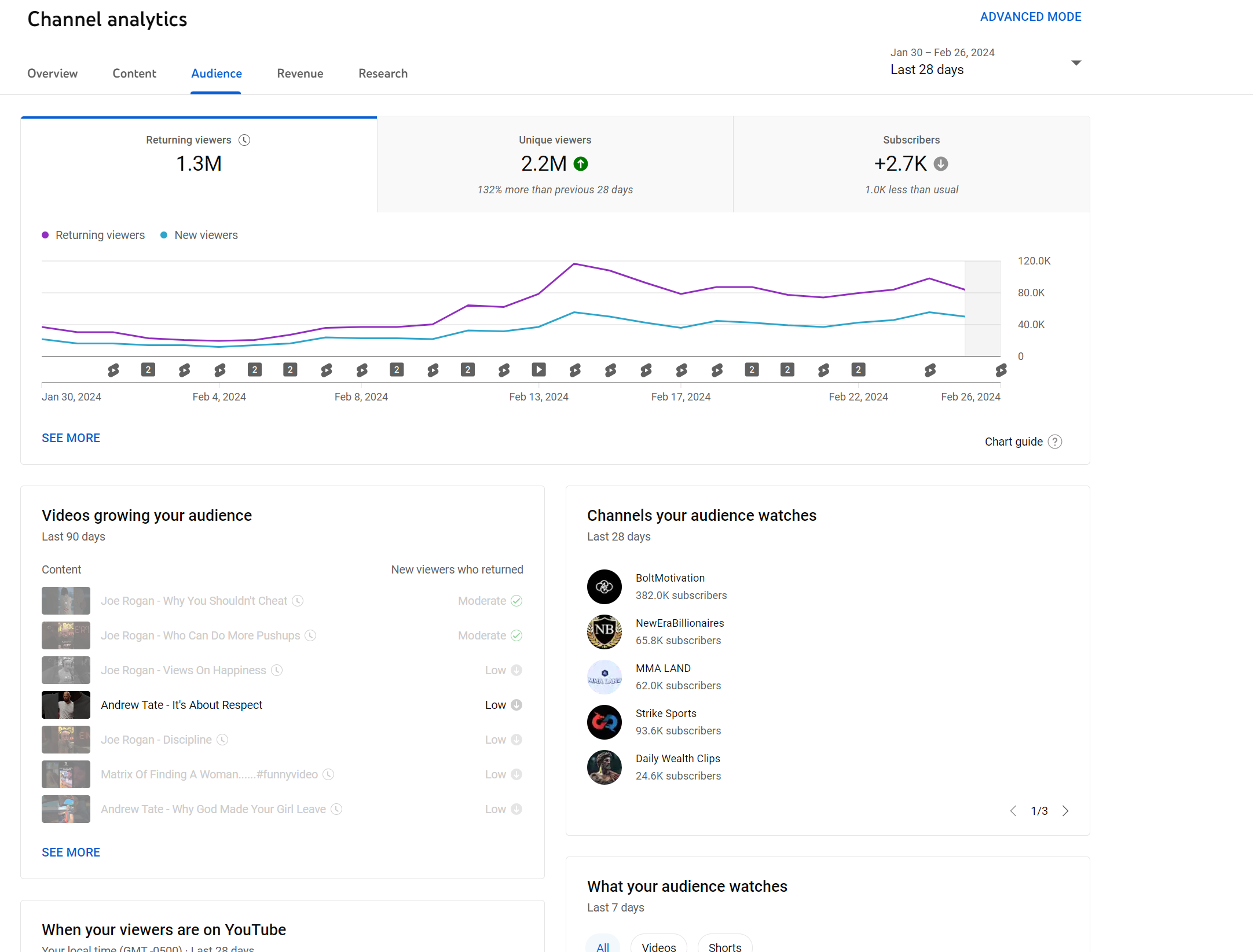
Task: Toggle the purple Returning viewers legend dot
Action: click(x=45, y=235)
